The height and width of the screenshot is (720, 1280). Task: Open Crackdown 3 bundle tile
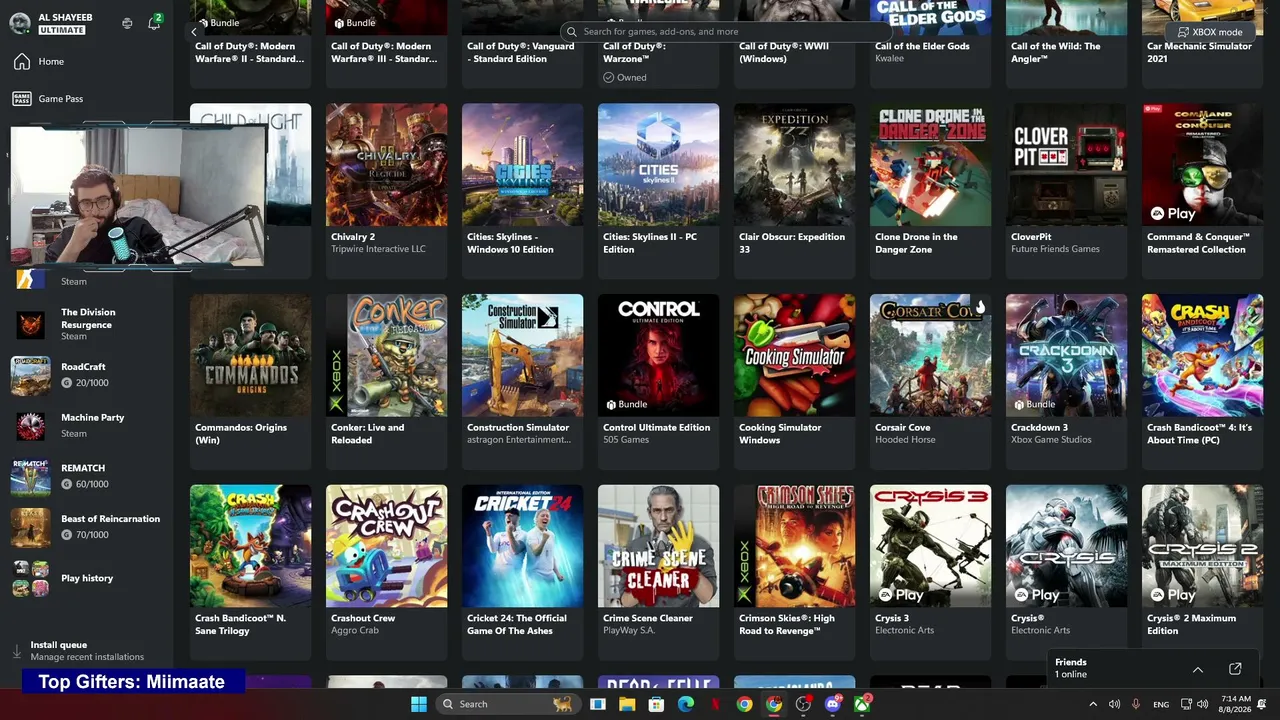coord(1066,381)
